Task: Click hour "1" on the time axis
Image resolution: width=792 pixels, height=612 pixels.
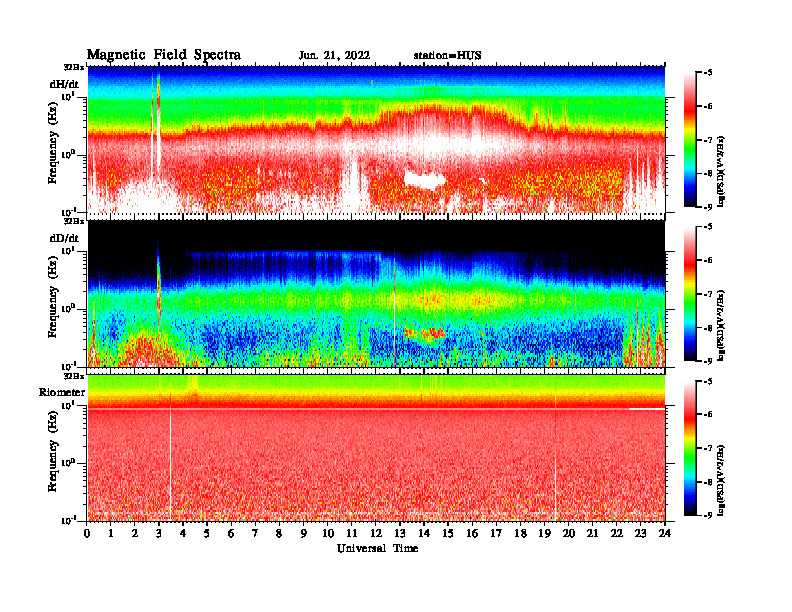Action: coord(111,533)
